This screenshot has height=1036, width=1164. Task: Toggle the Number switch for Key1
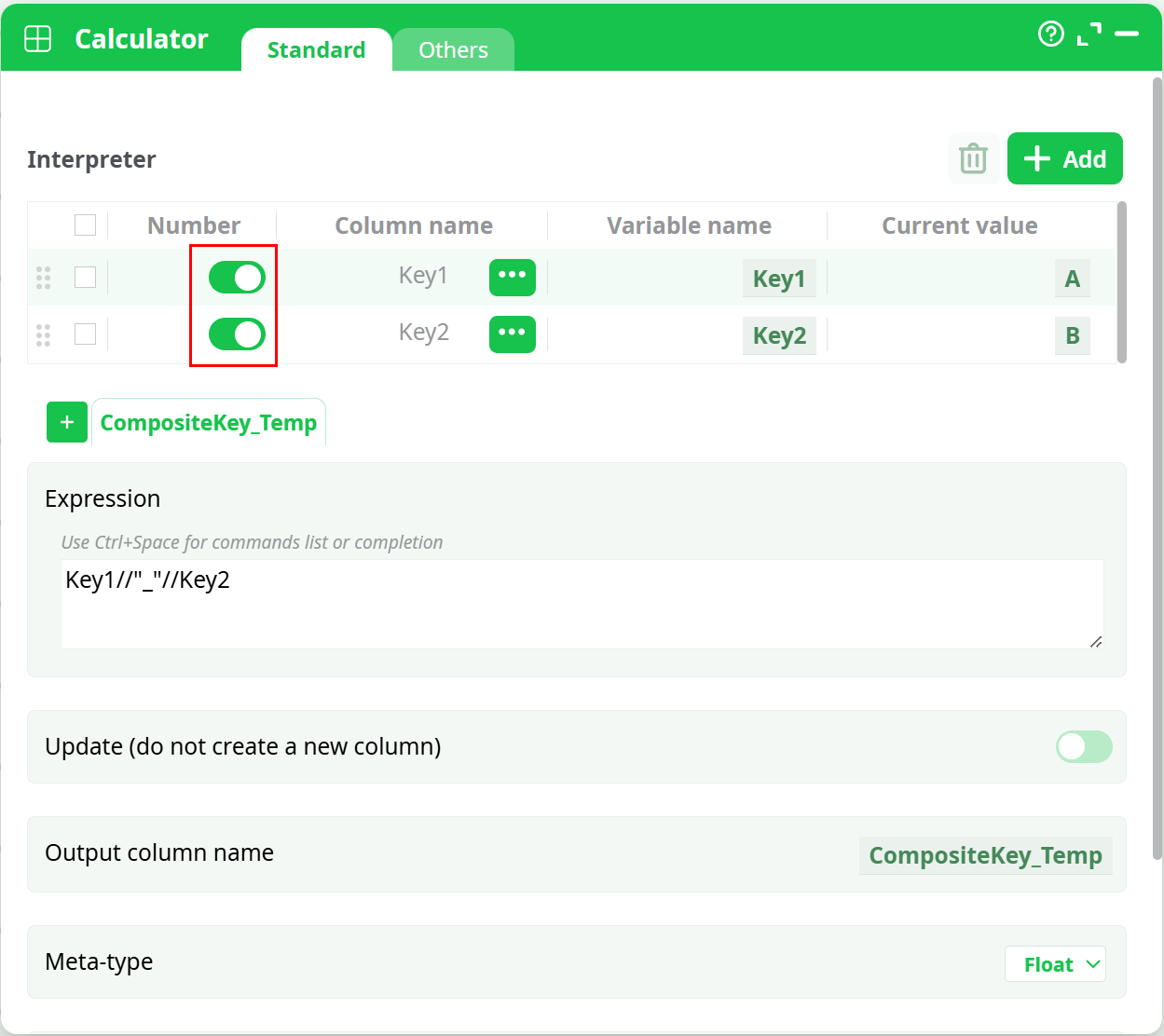tap(237, 278)
